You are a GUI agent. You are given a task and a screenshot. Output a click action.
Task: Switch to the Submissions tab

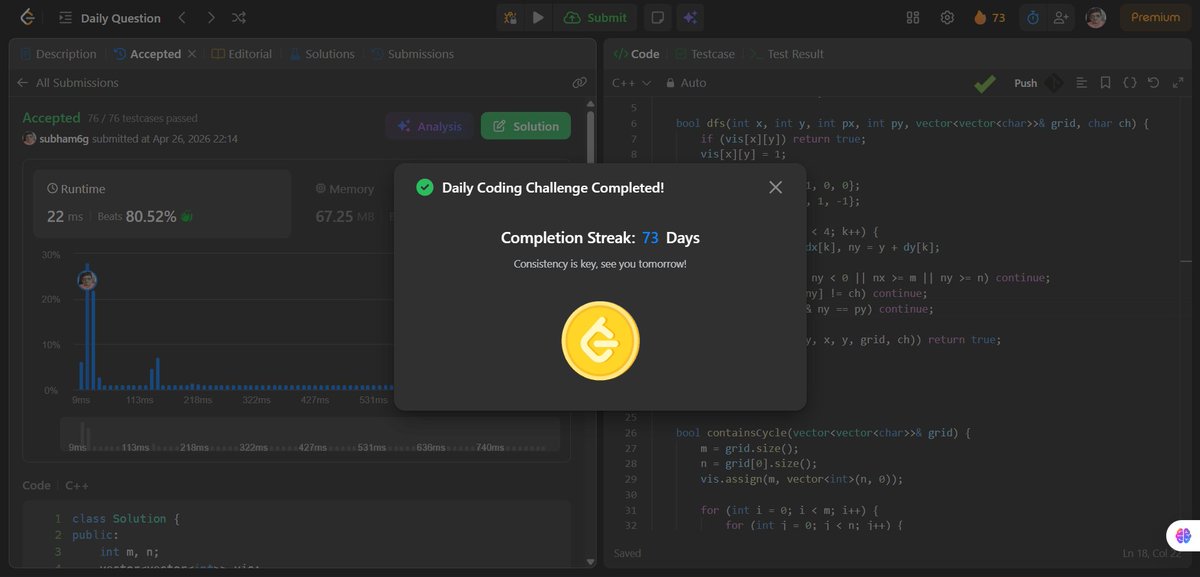pos(411,54)
